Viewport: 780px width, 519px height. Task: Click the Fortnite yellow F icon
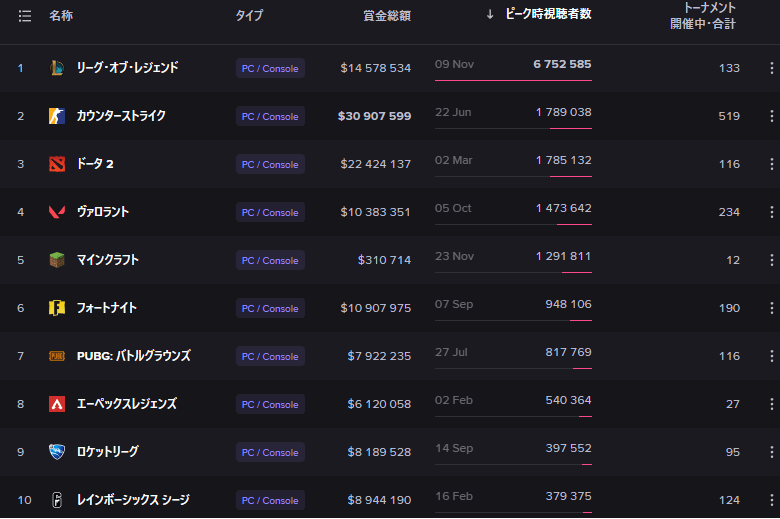57,308
